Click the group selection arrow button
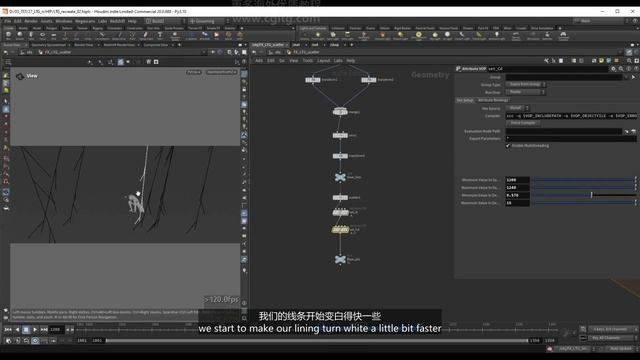 (x=633, y=77)
